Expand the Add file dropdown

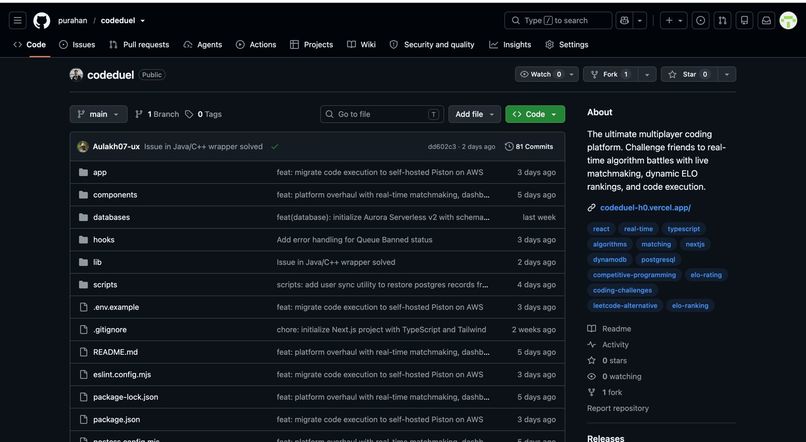pyautogui.click(x=474, y=114)
